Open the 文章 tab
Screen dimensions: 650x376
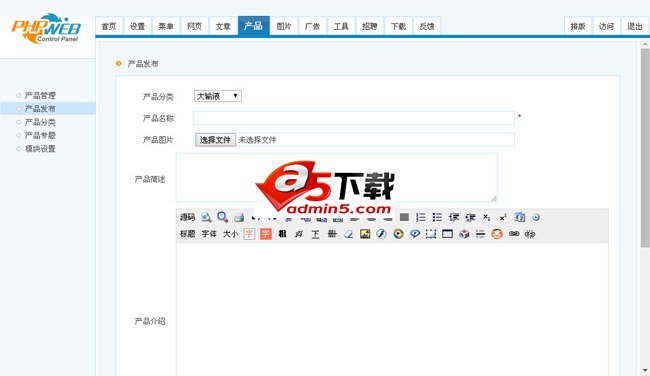pyautogui.click(x=223, y=26)
